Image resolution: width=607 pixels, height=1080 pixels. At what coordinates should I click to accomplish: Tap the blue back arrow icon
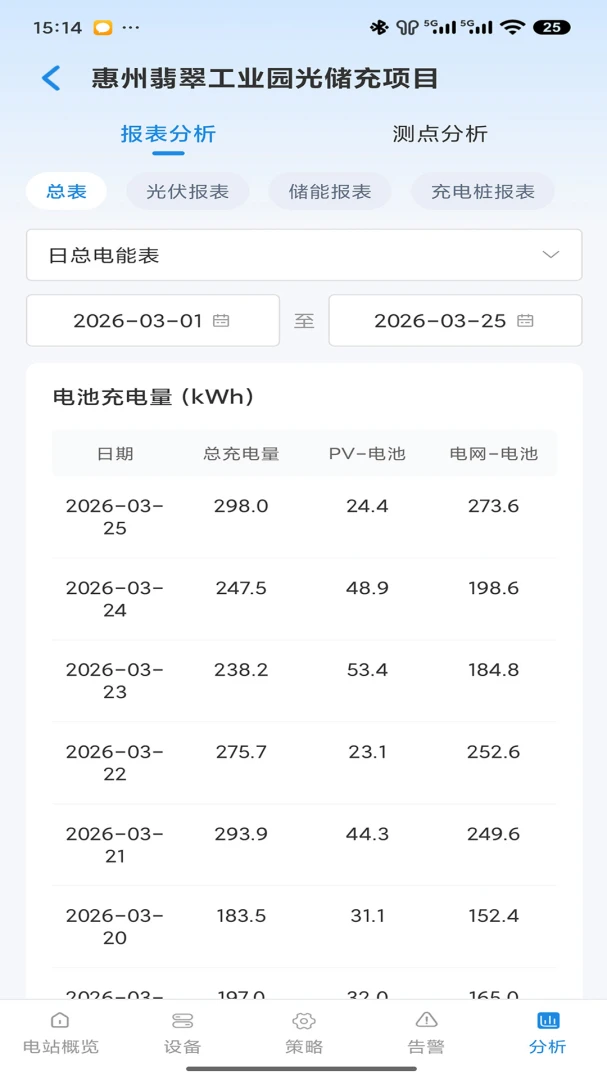(51, 79)
